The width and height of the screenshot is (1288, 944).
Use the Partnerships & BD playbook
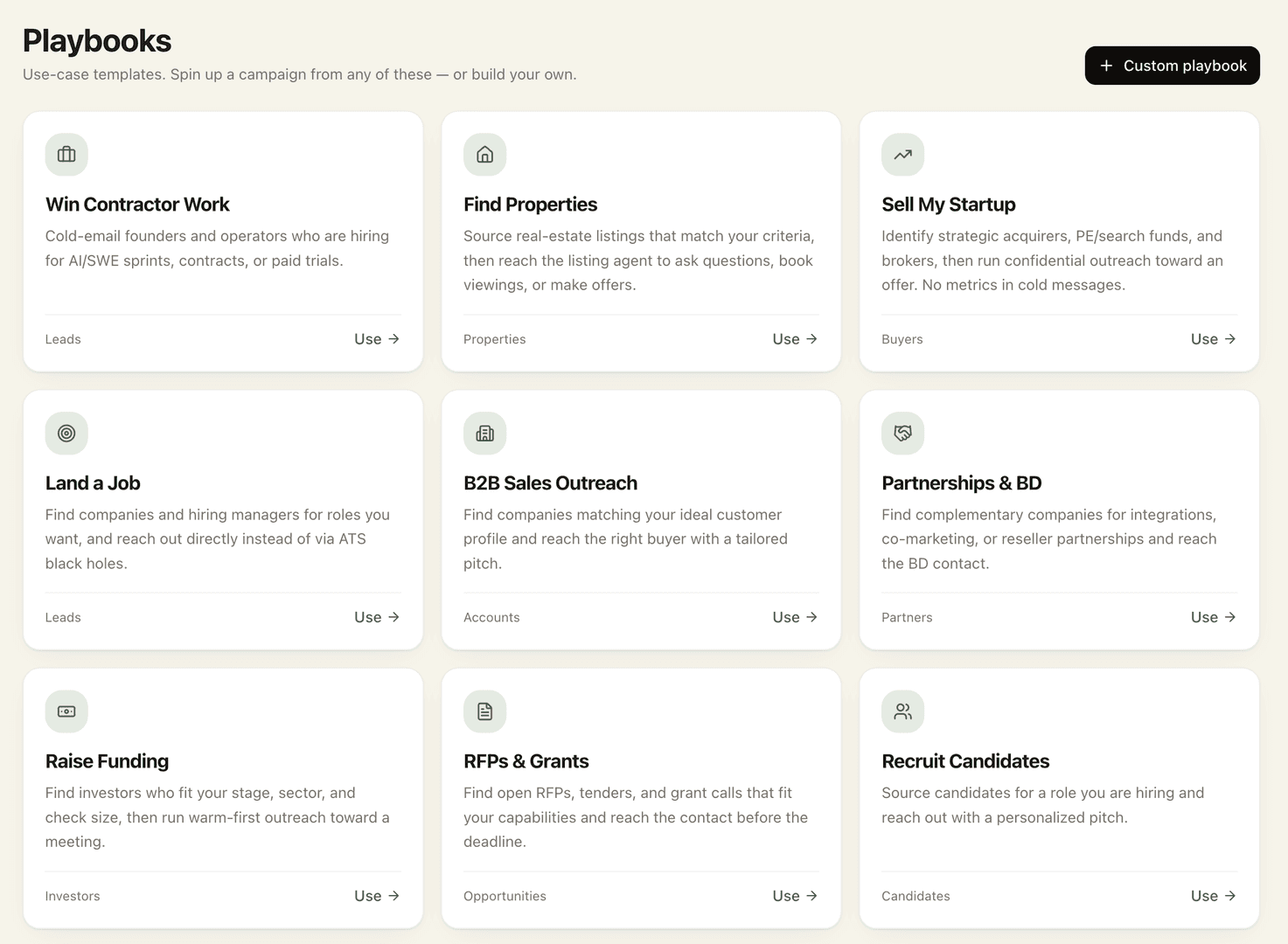tap(1213, 617)
